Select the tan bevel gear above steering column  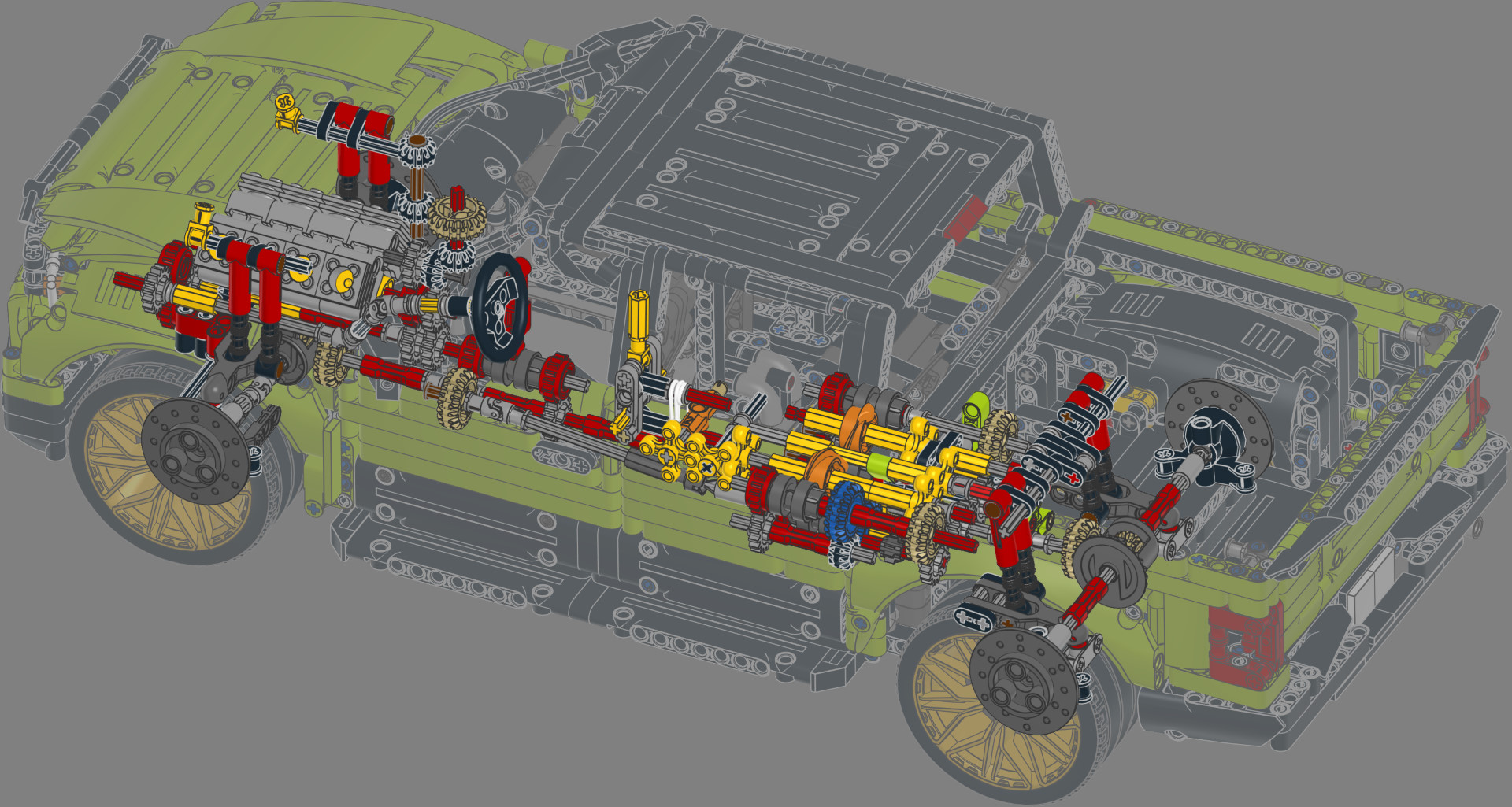tap(458, 217)
